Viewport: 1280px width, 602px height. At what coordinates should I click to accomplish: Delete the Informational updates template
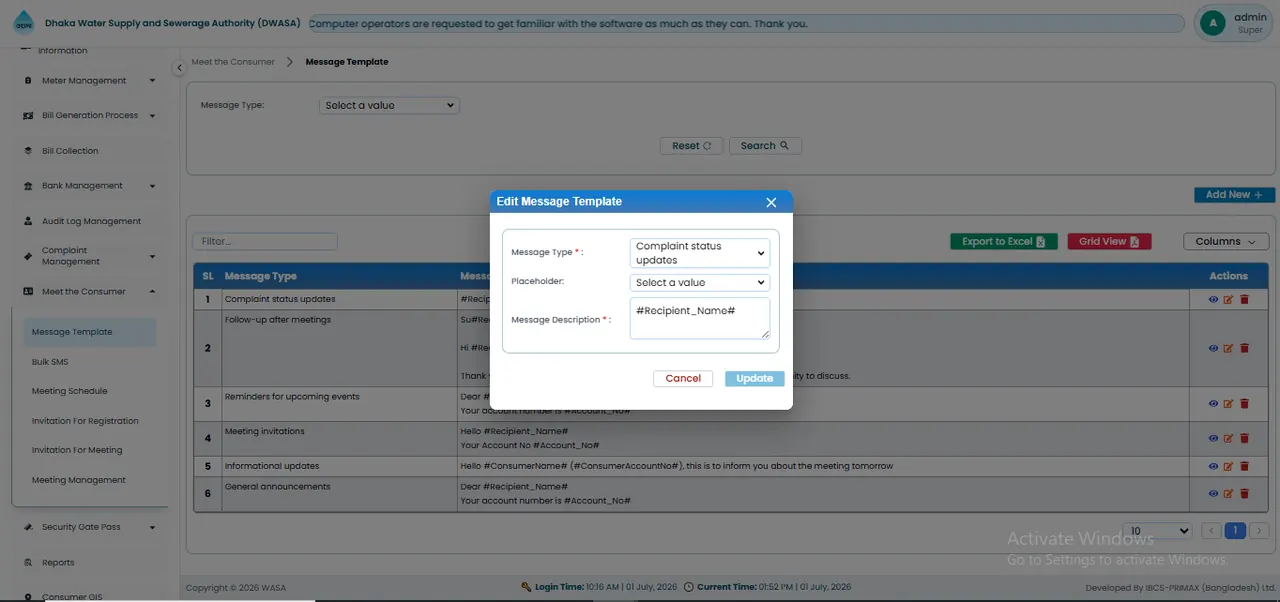pos(1245,466)
